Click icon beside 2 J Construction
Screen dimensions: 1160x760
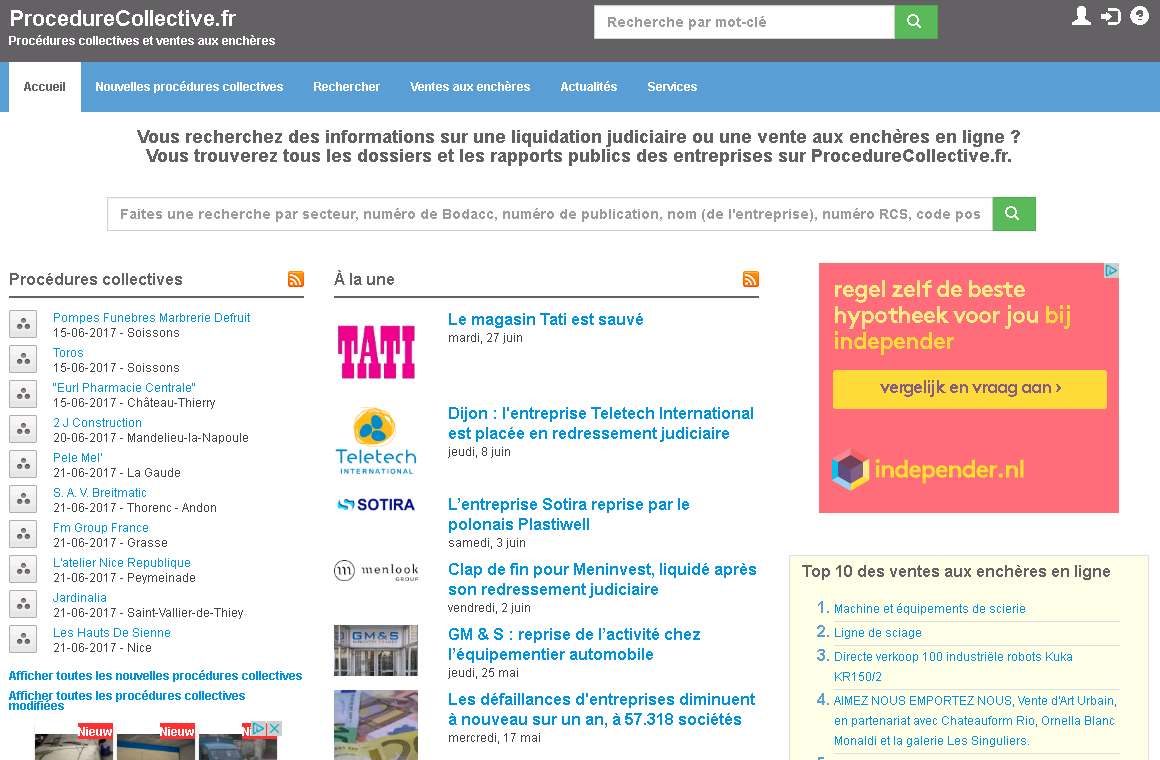pos(23,428)
